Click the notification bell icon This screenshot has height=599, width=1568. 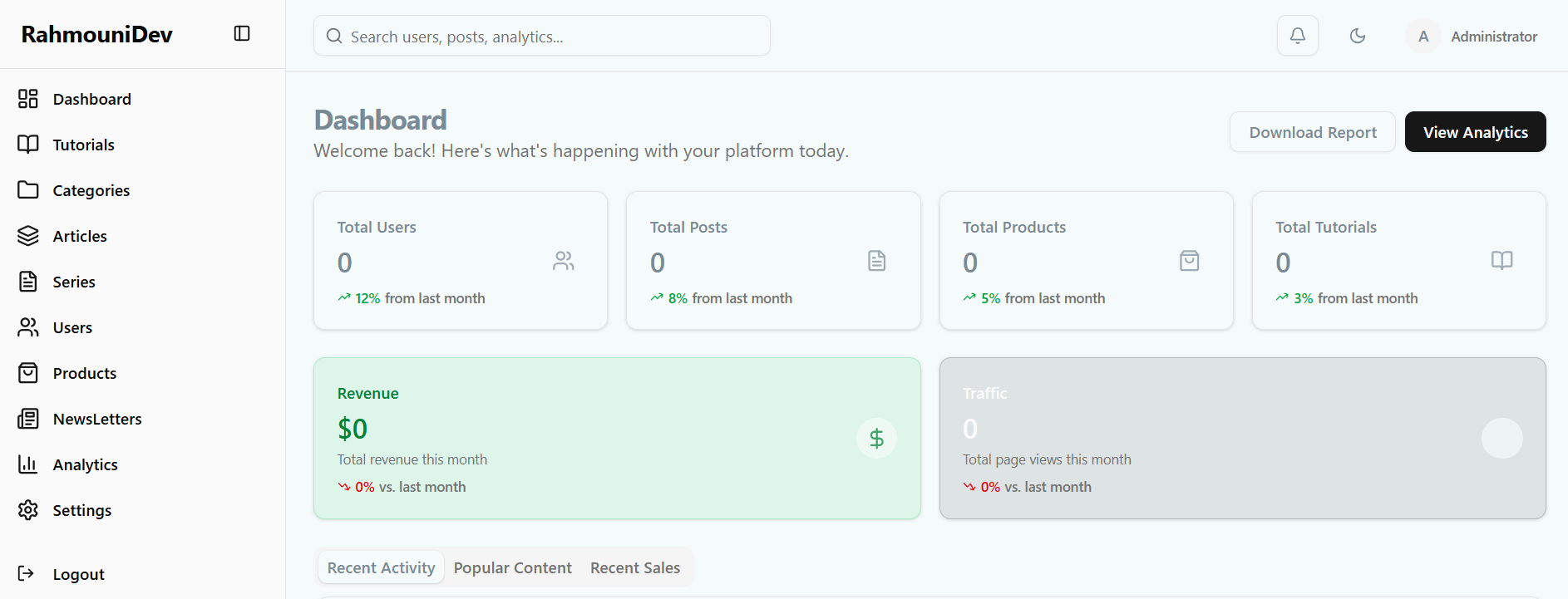(1297, 36)
